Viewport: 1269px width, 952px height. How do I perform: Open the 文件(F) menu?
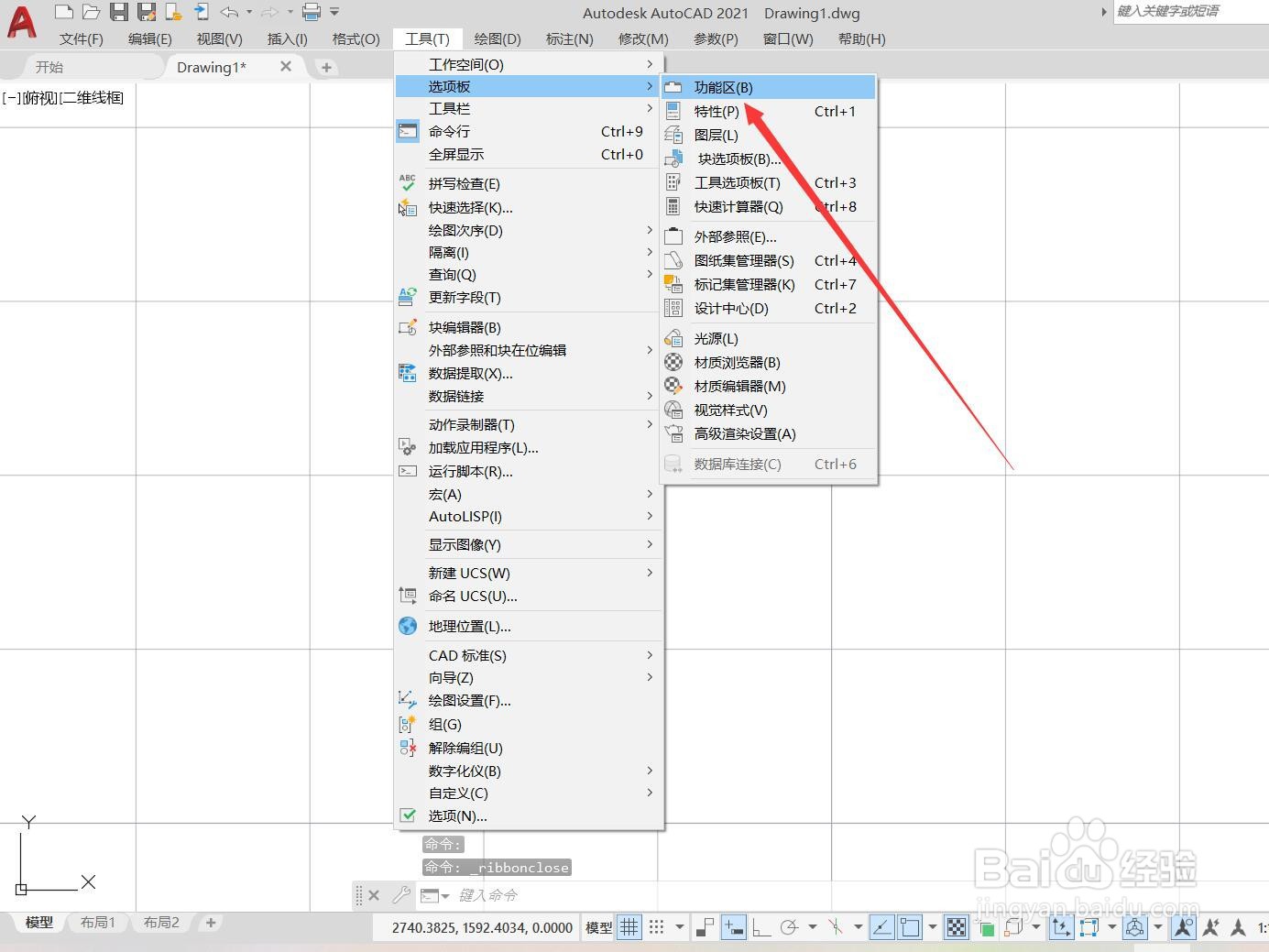point(82,39)
